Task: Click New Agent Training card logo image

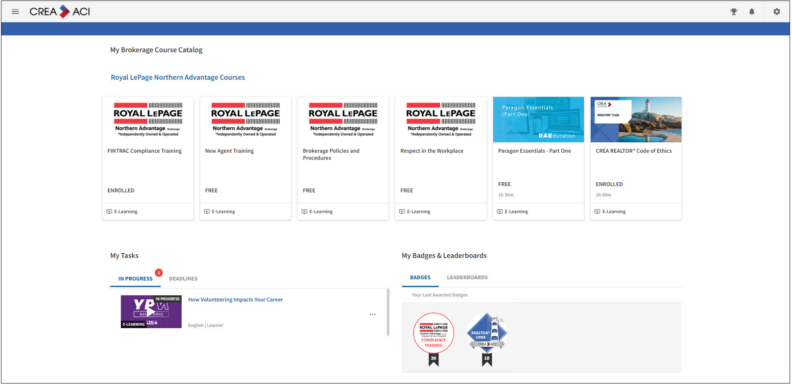Action: coord(245,120)
